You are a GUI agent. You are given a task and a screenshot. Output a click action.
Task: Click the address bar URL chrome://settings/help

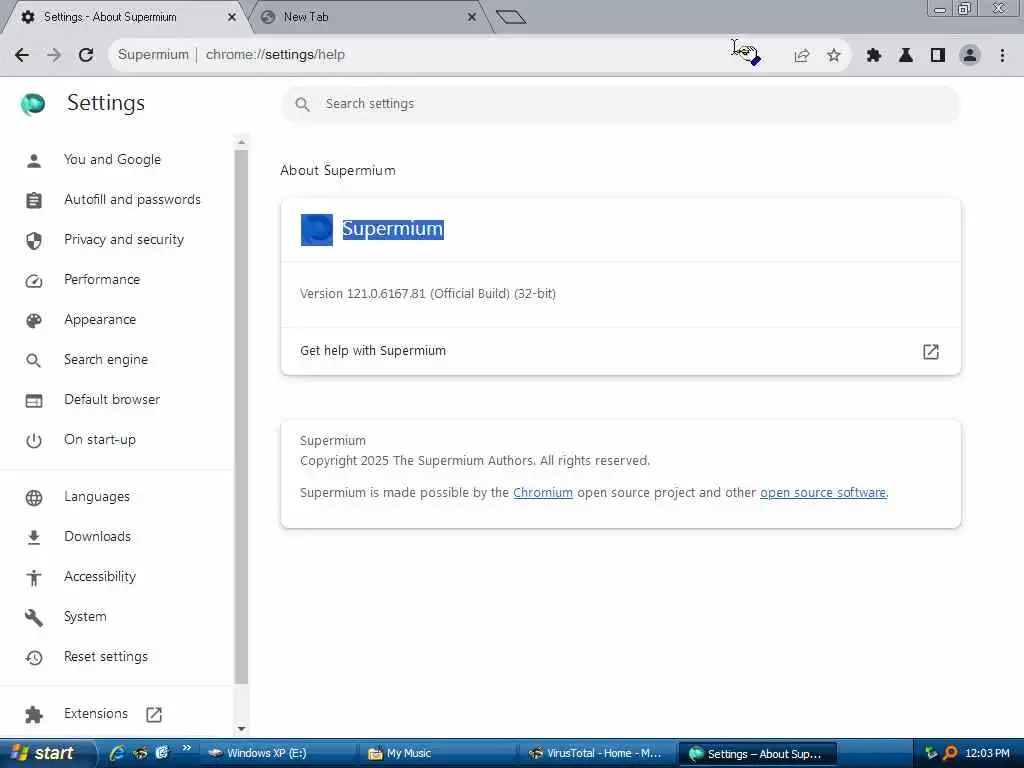point(275,55)
